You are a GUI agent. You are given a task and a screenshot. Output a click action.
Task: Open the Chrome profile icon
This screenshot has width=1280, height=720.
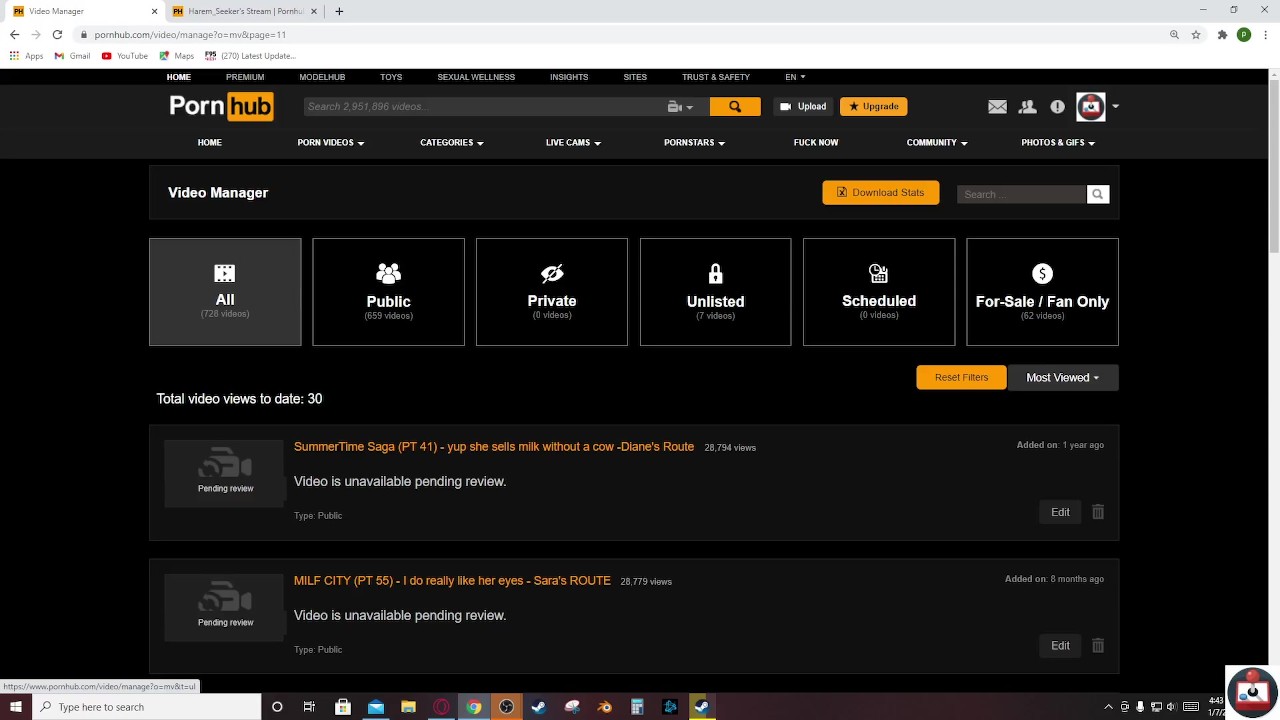1244,34
